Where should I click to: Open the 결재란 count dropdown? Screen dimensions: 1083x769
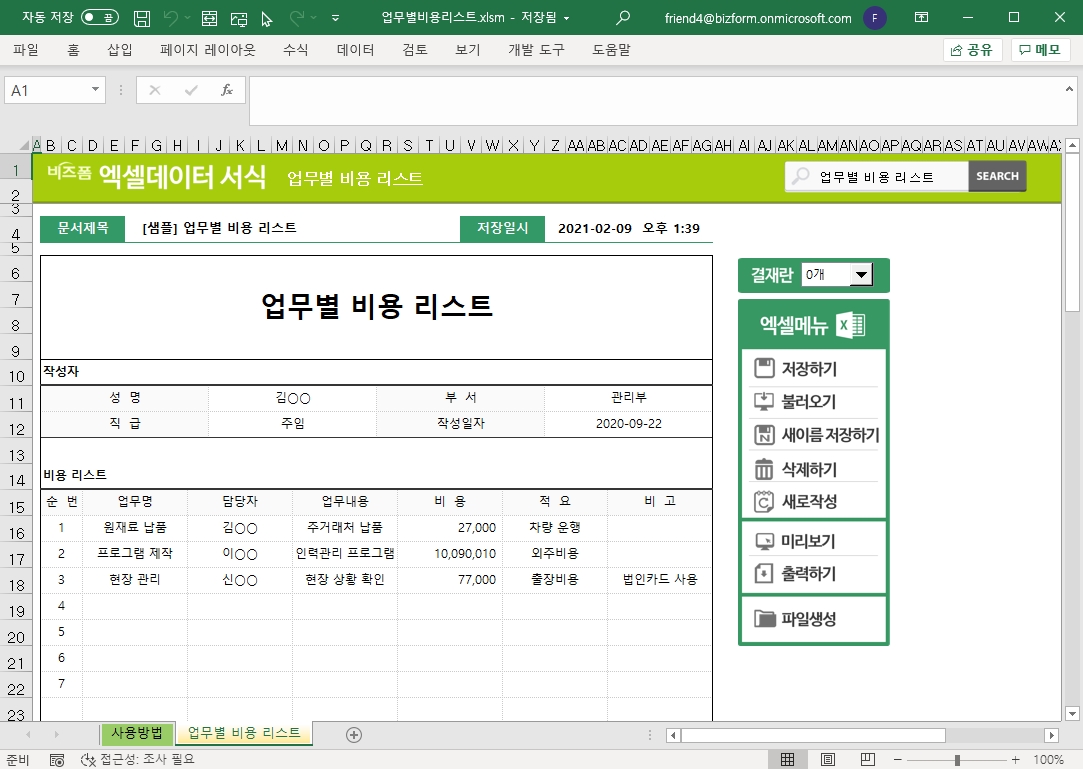point(860,275)
